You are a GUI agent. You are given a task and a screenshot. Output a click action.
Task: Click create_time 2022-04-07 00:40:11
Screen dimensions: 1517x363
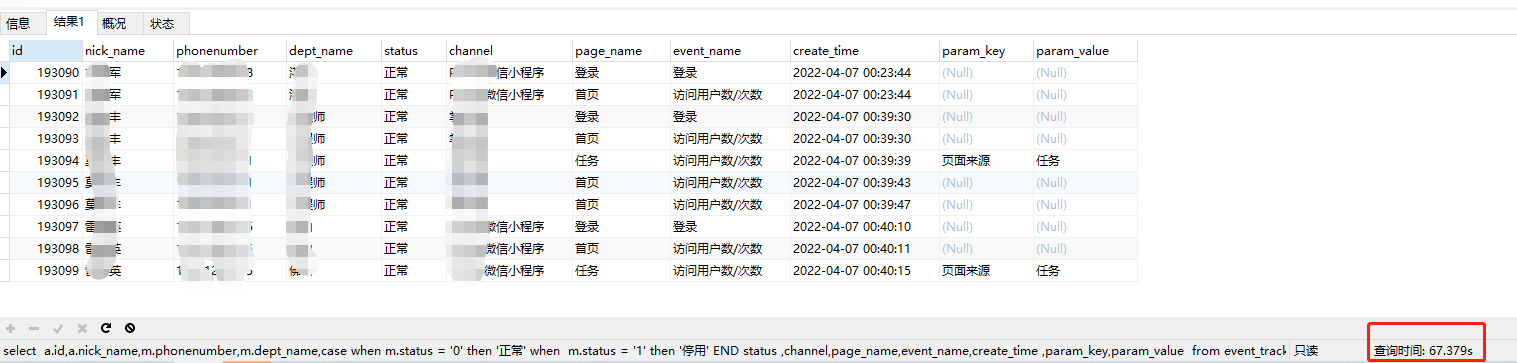[x=865, y=249]
